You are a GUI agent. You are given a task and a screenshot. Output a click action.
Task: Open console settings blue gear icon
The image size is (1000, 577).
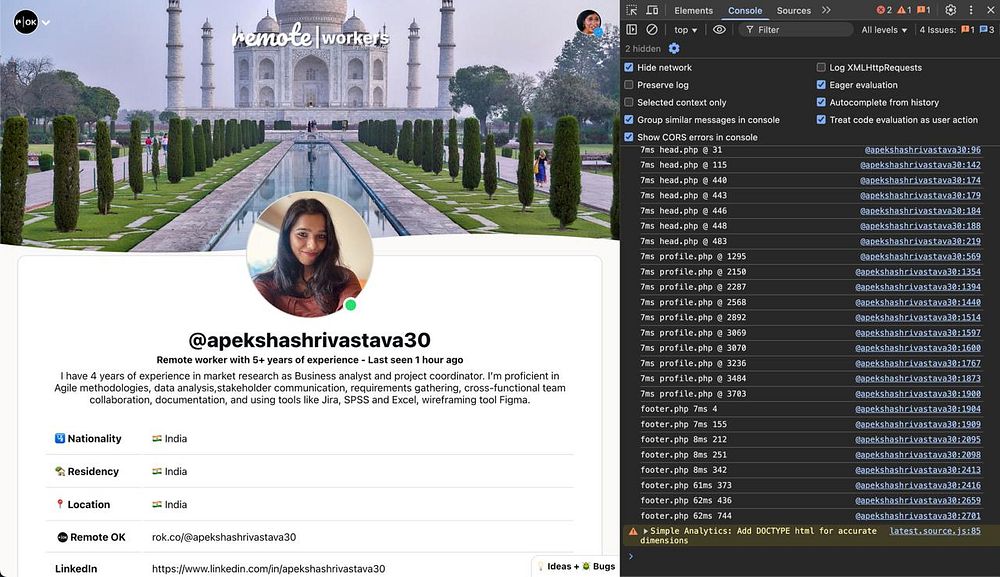[x=674, y=48]
